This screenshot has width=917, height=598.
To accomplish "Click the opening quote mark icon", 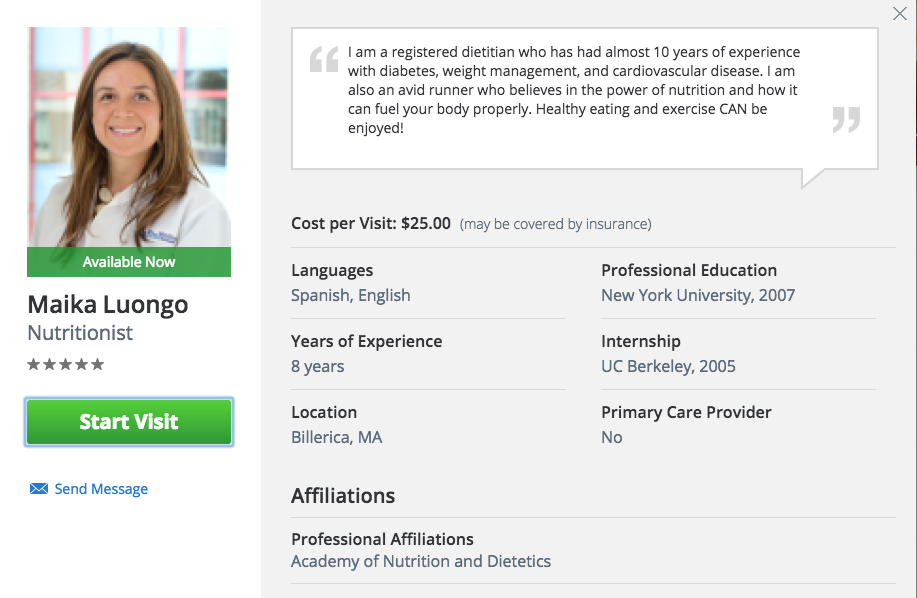I will (324, 59).
